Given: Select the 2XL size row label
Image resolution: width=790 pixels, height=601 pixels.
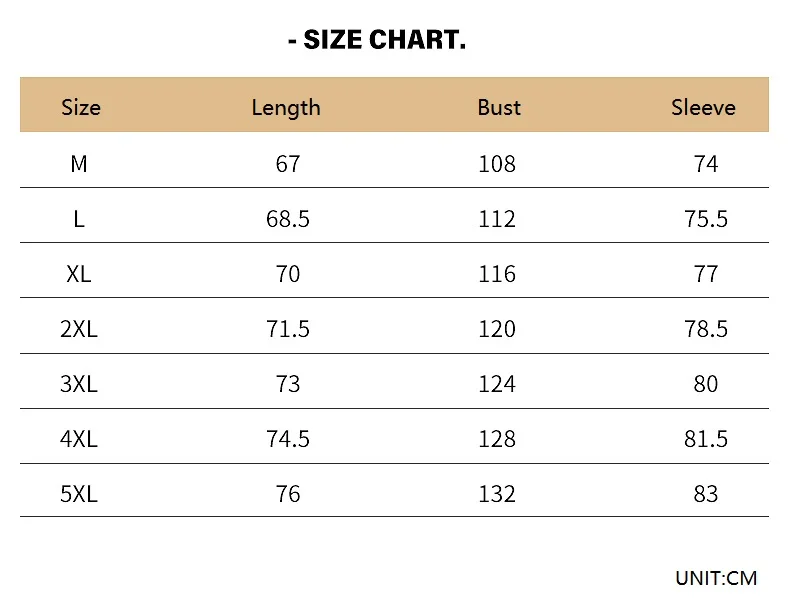Looking at the screenshot, I should (x=79, y=328).
